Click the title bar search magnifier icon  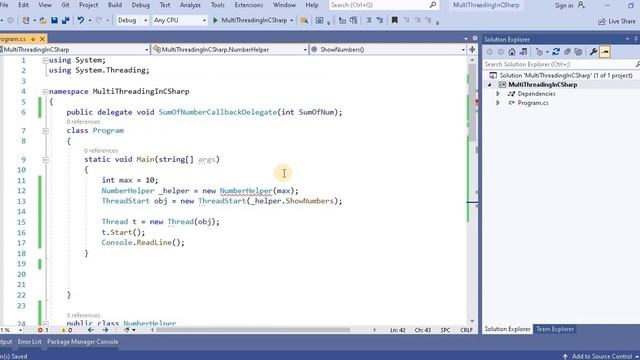pos(433,5)
